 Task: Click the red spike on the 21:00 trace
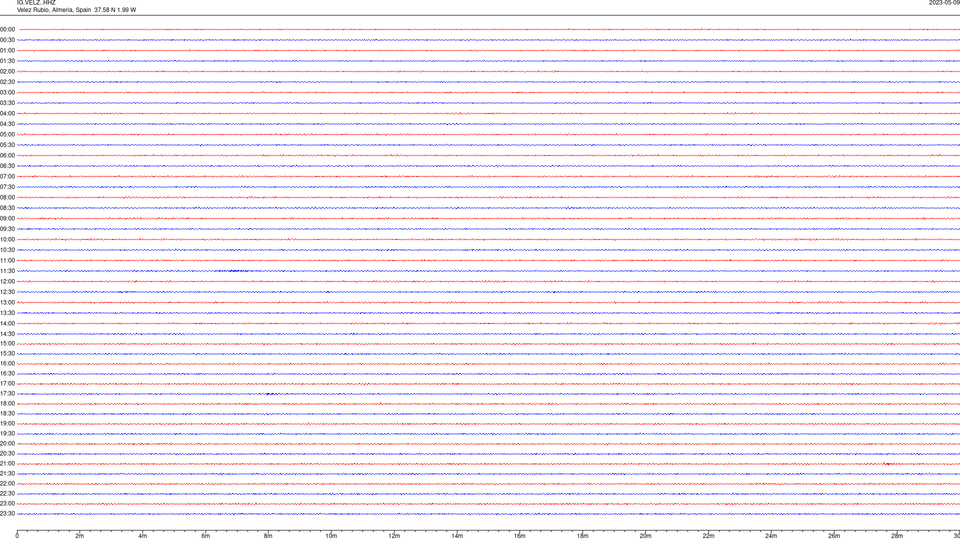point(888,464)
